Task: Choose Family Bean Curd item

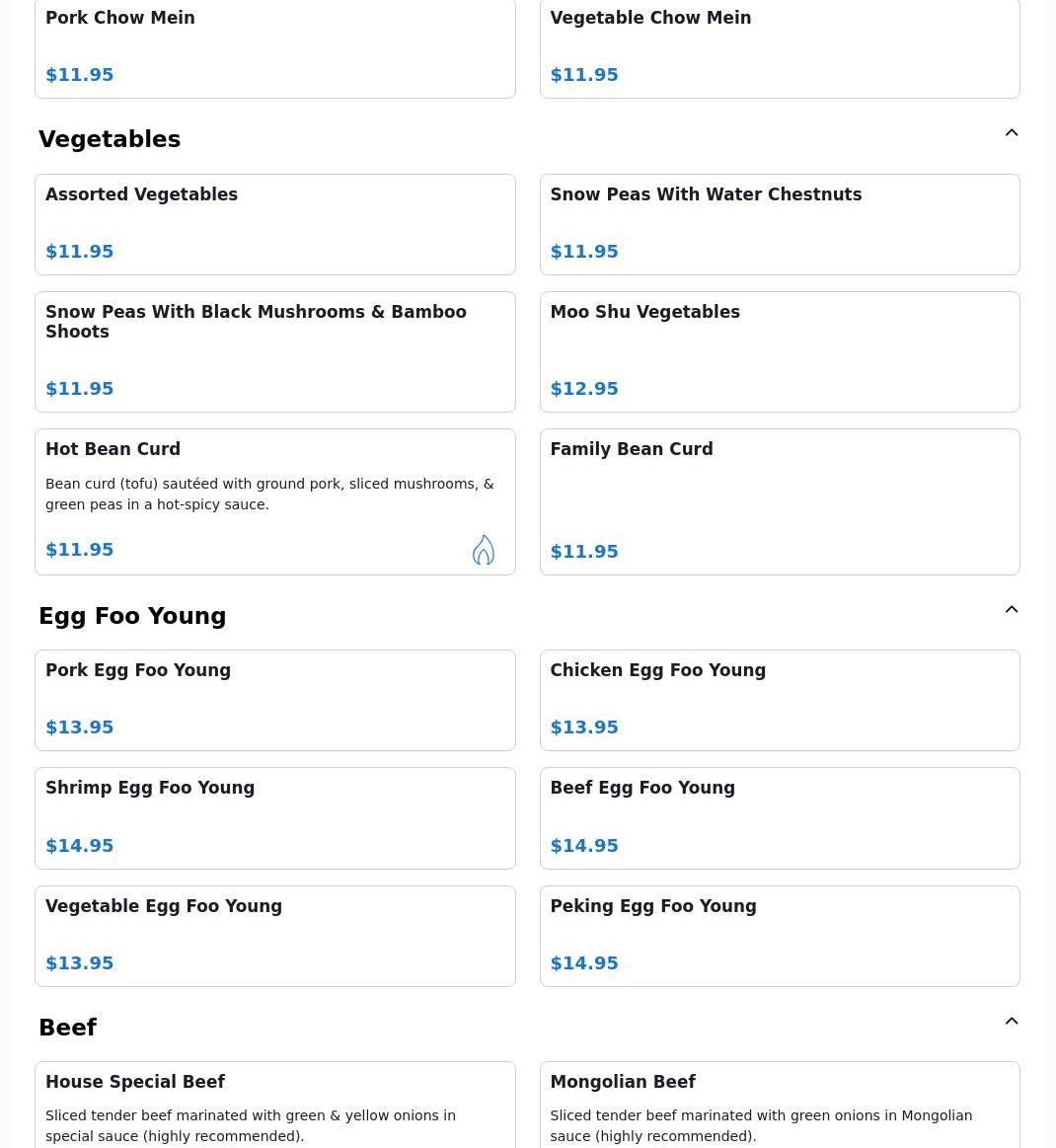Action: coord(780,502)
